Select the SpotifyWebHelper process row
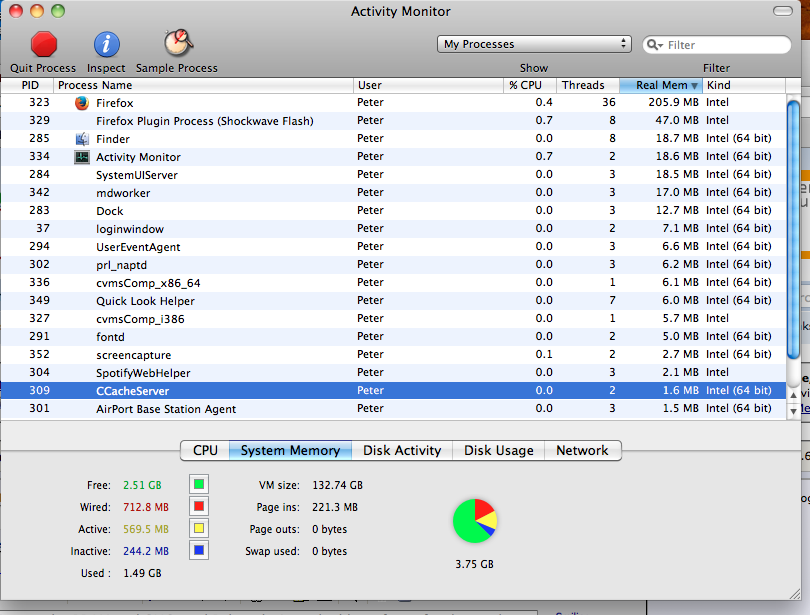 tap(393, 373)
